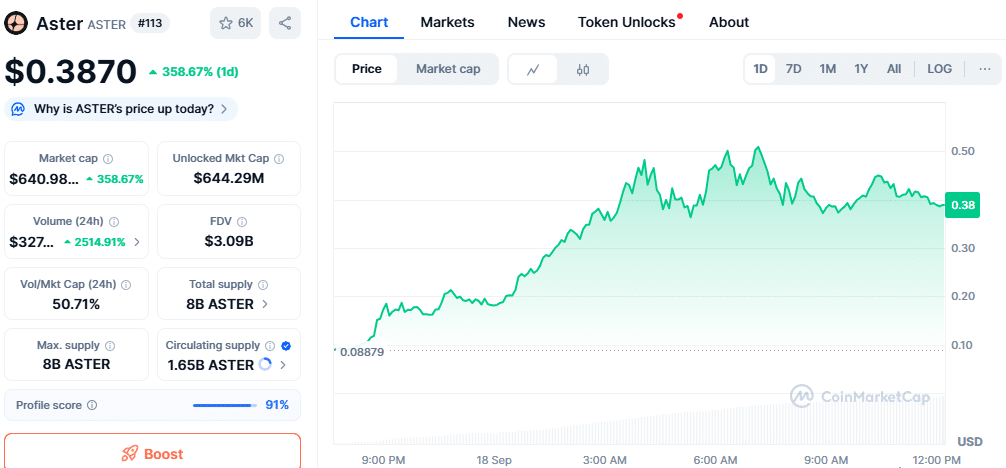Set chart range to 1Y
The height and width of the screenshot is (468, 1006).
coord(861,69)
